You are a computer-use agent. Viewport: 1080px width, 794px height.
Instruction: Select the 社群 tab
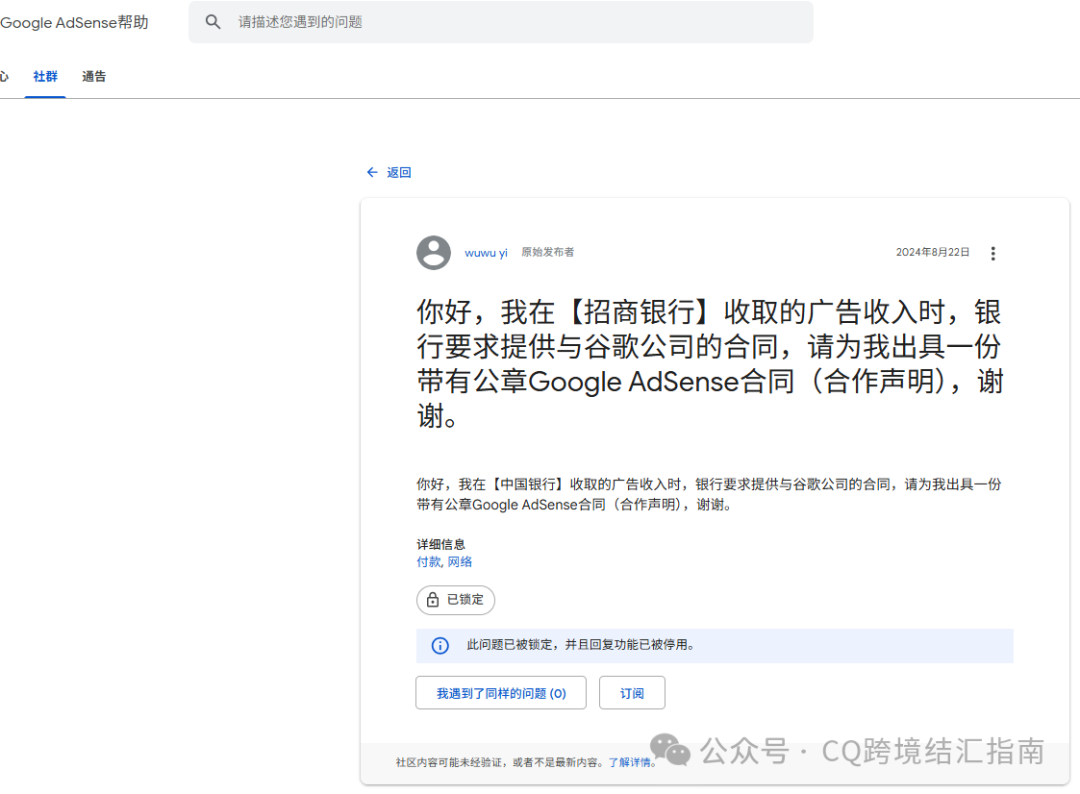click(44, 76)
